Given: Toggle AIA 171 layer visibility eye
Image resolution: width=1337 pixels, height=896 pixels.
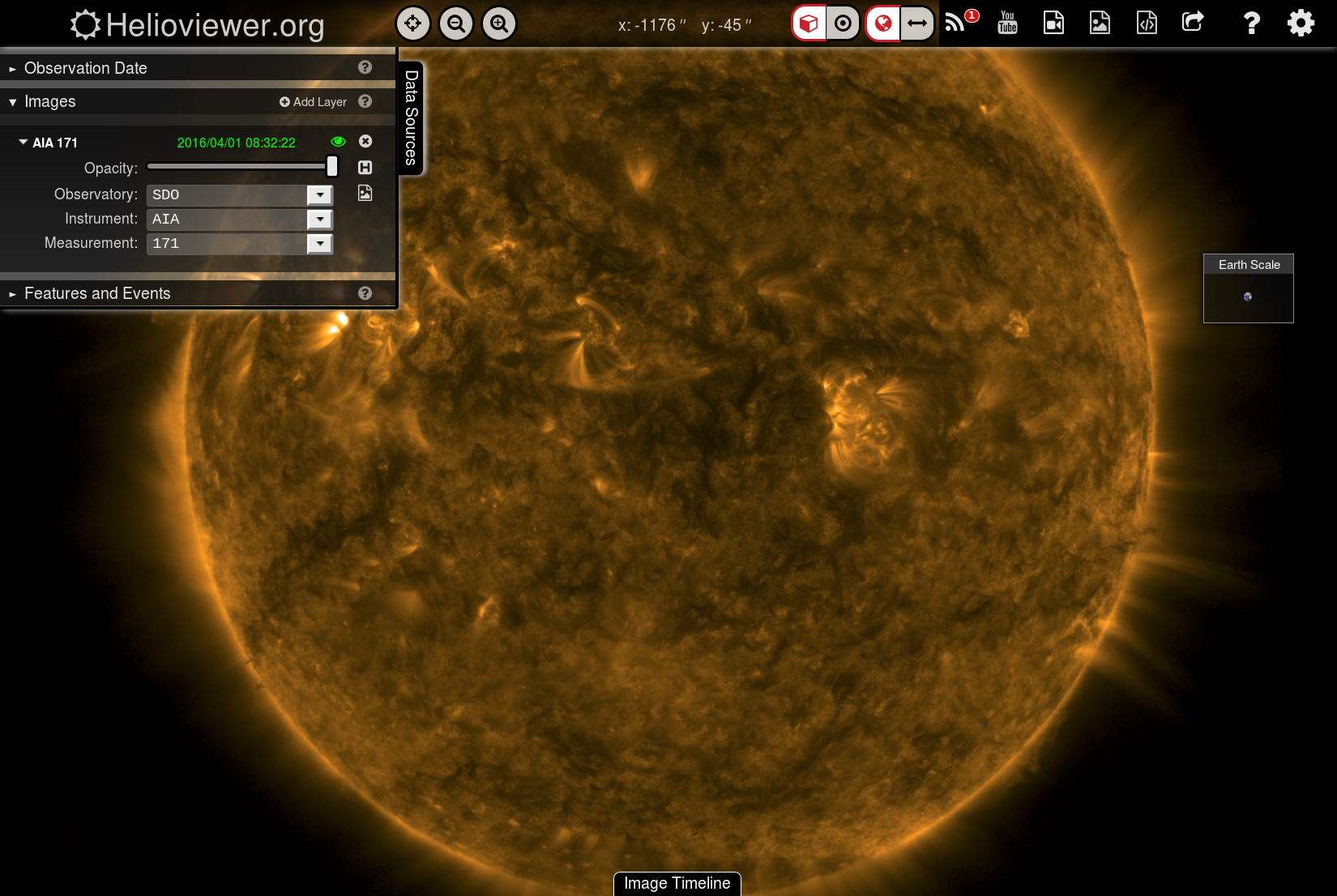Looking at the screenshot, I should [338, 142].
